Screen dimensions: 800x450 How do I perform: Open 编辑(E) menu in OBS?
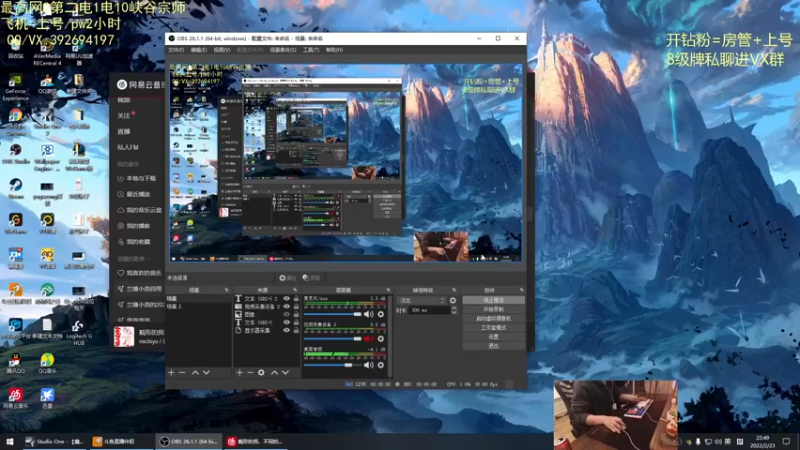coord(199,50)
